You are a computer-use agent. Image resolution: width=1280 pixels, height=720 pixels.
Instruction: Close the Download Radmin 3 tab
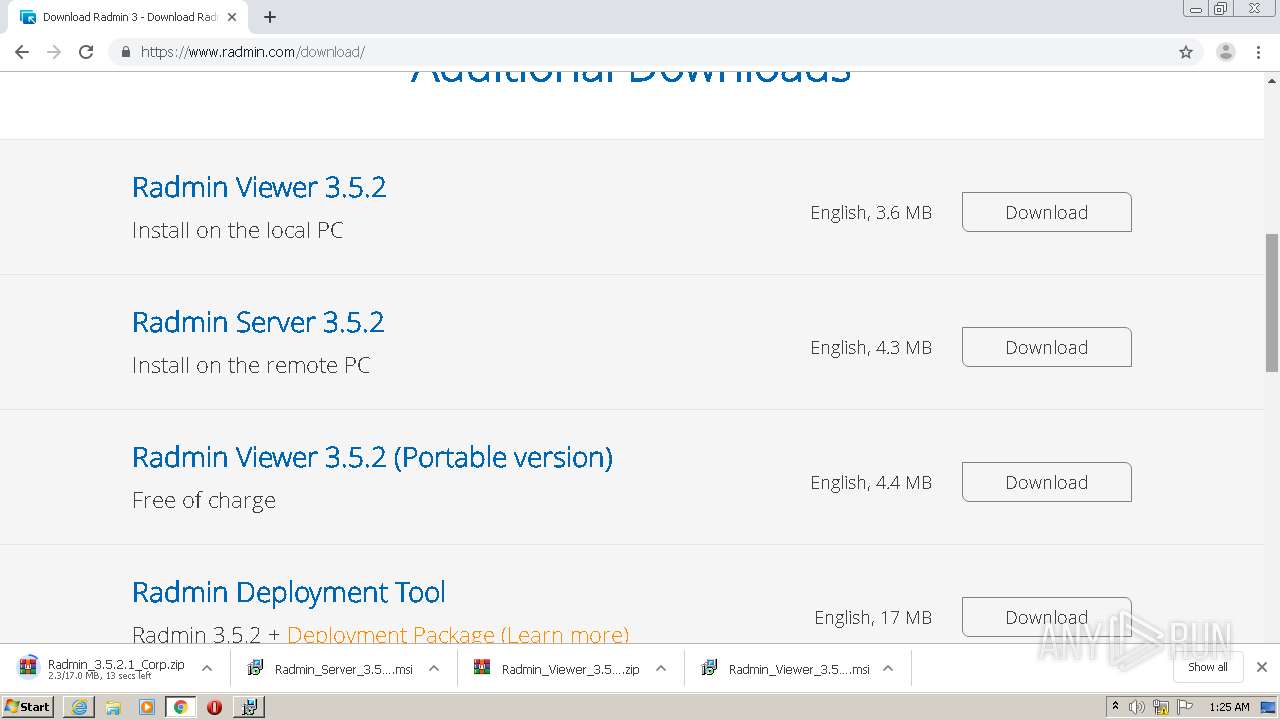click(x=233, y=17)
